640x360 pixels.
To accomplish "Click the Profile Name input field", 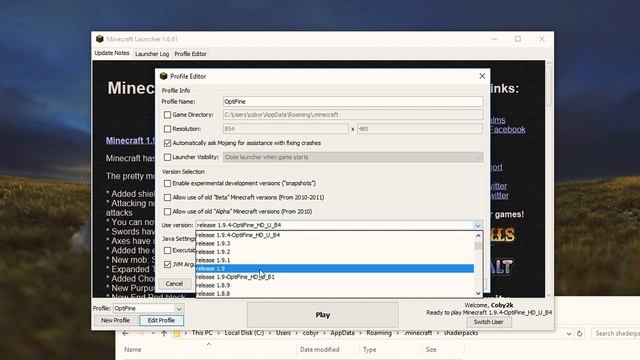I will pyautogui.click(x=353, y=102).
